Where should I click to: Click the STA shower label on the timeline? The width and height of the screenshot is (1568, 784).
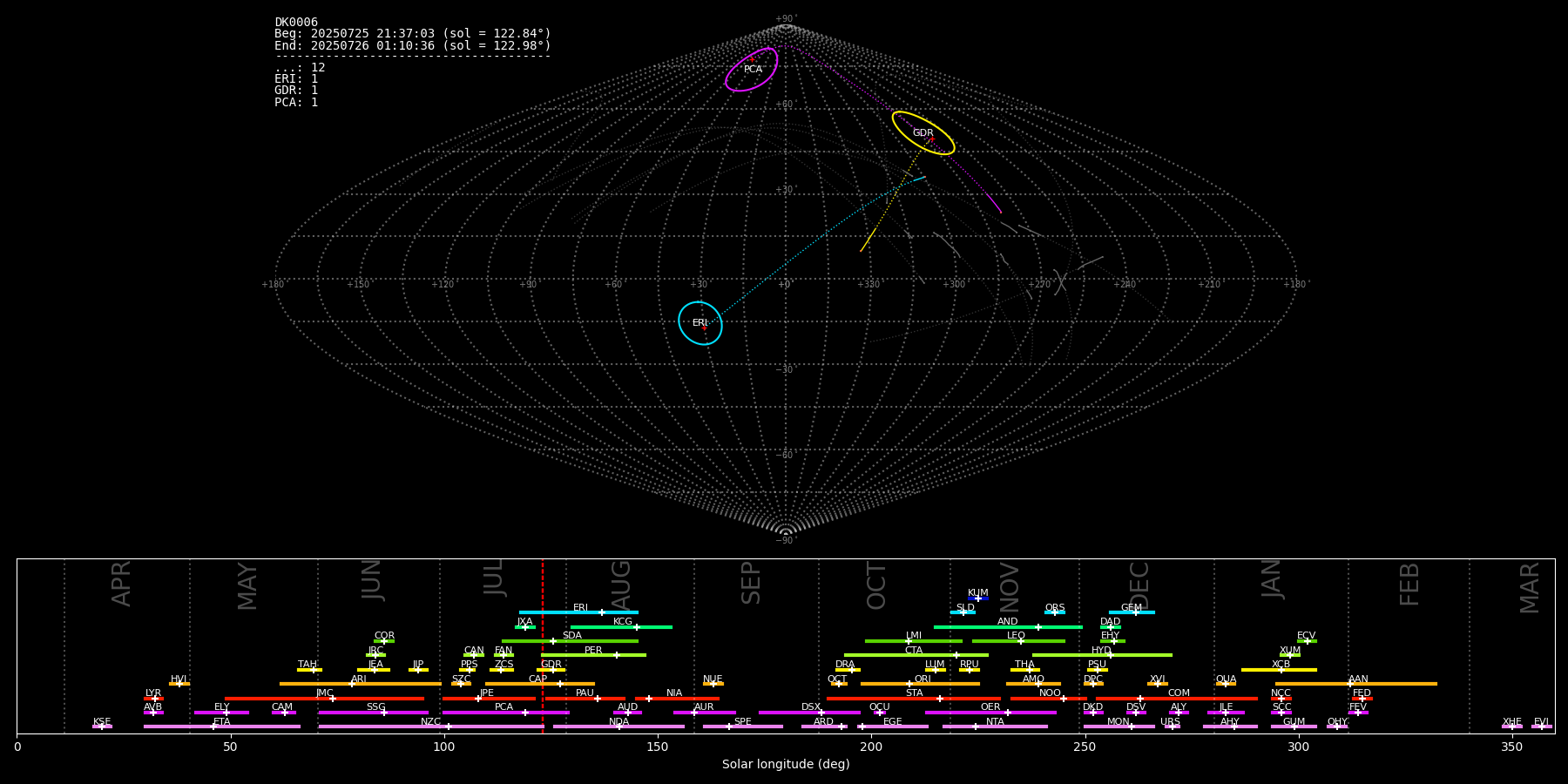[x=914, y=693]
